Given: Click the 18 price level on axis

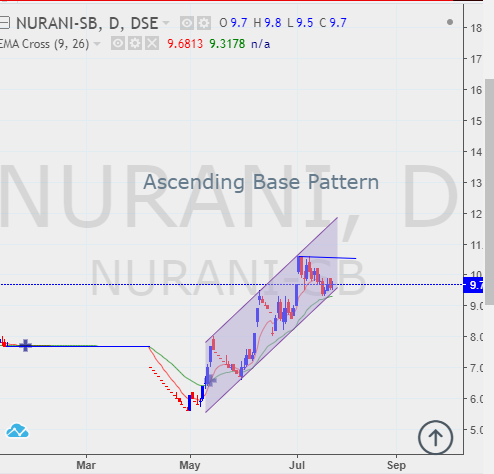Looking at the screenshot, I should point(476,28).
